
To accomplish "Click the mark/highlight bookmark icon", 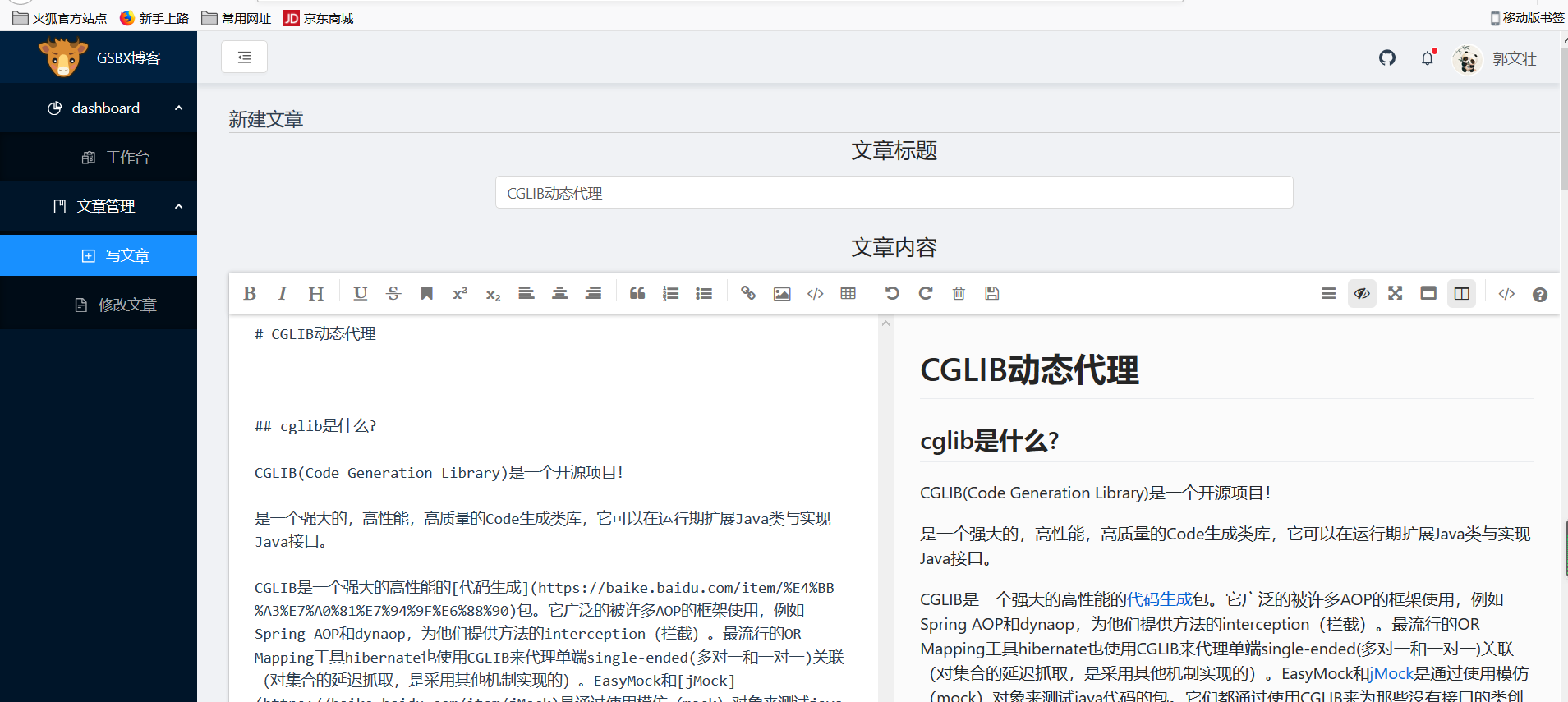I will click(x=426, y=293).
